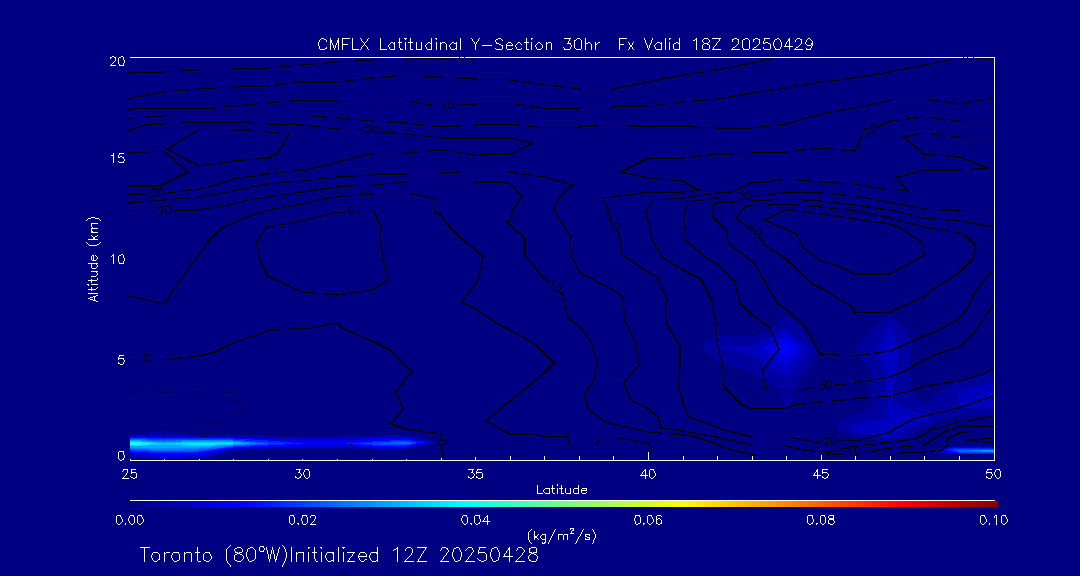Click the blue shaded flux patch near latitude 44
The width and height of the screenshot is (1080, 576).
coord(787,349)
